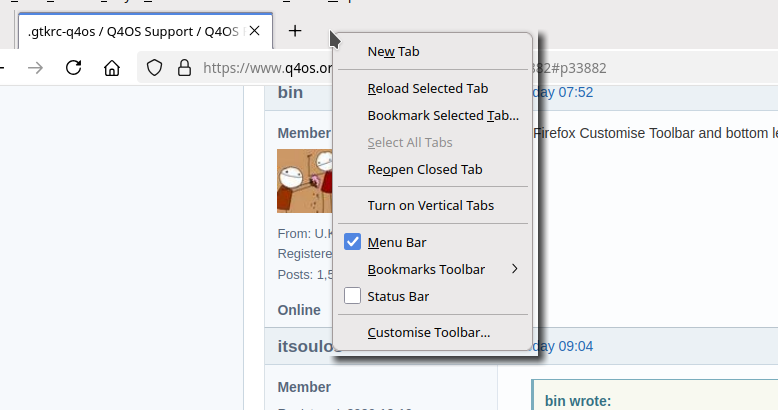This screenshot has height=410, width=778.
Task: Turn on Vertical Tabs
Action: tap(430, 205)
